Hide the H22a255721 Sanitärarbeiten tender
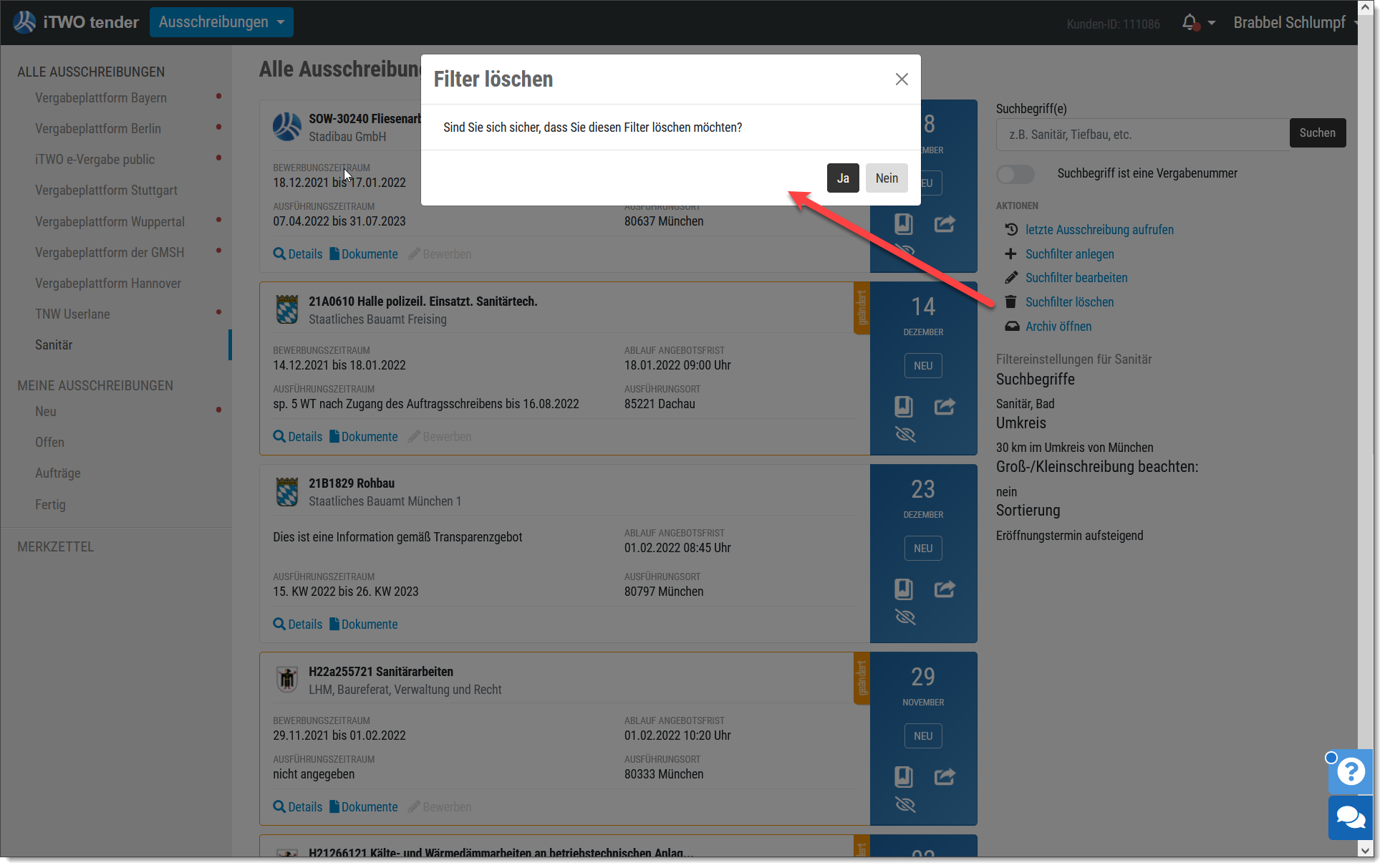Image resolution: width=1385 pixels, height=868 pixels. tap(905, 805)
